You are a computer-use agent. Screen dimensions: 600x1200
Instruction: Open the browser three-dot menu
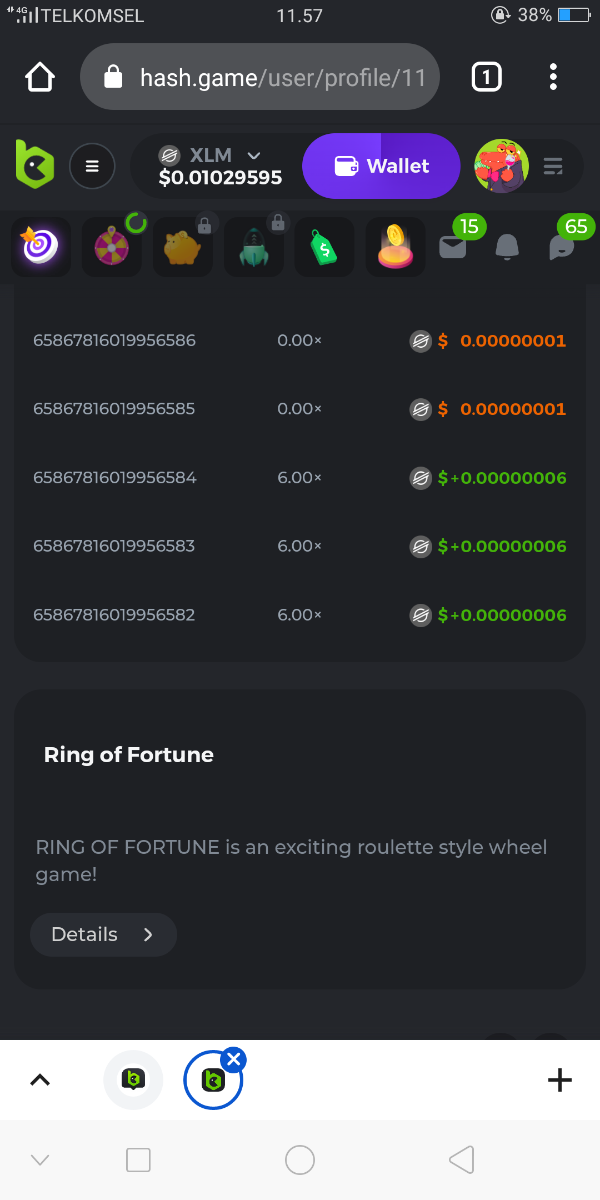pos(553,77)
